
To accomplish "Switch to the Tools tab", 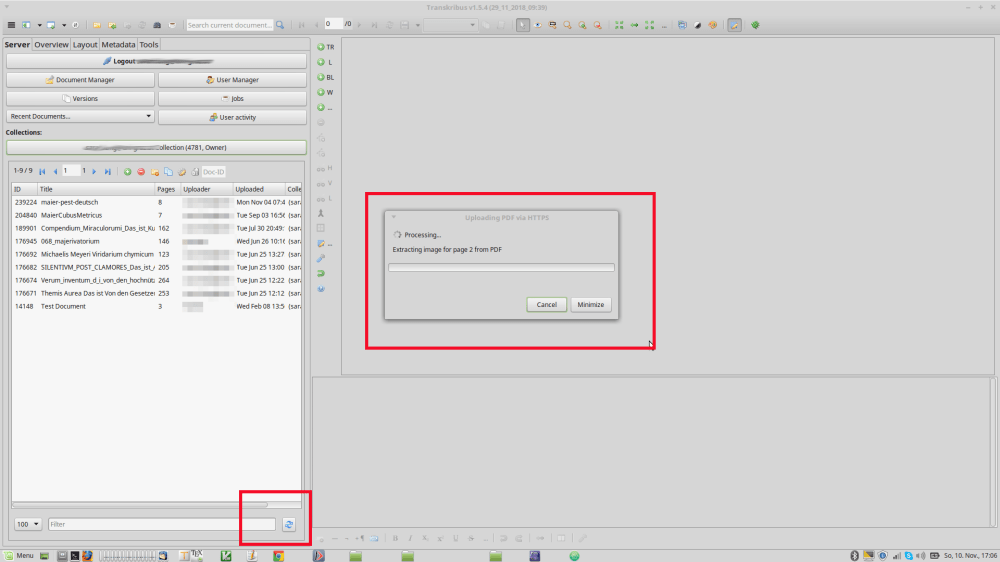I will [149, 45].
